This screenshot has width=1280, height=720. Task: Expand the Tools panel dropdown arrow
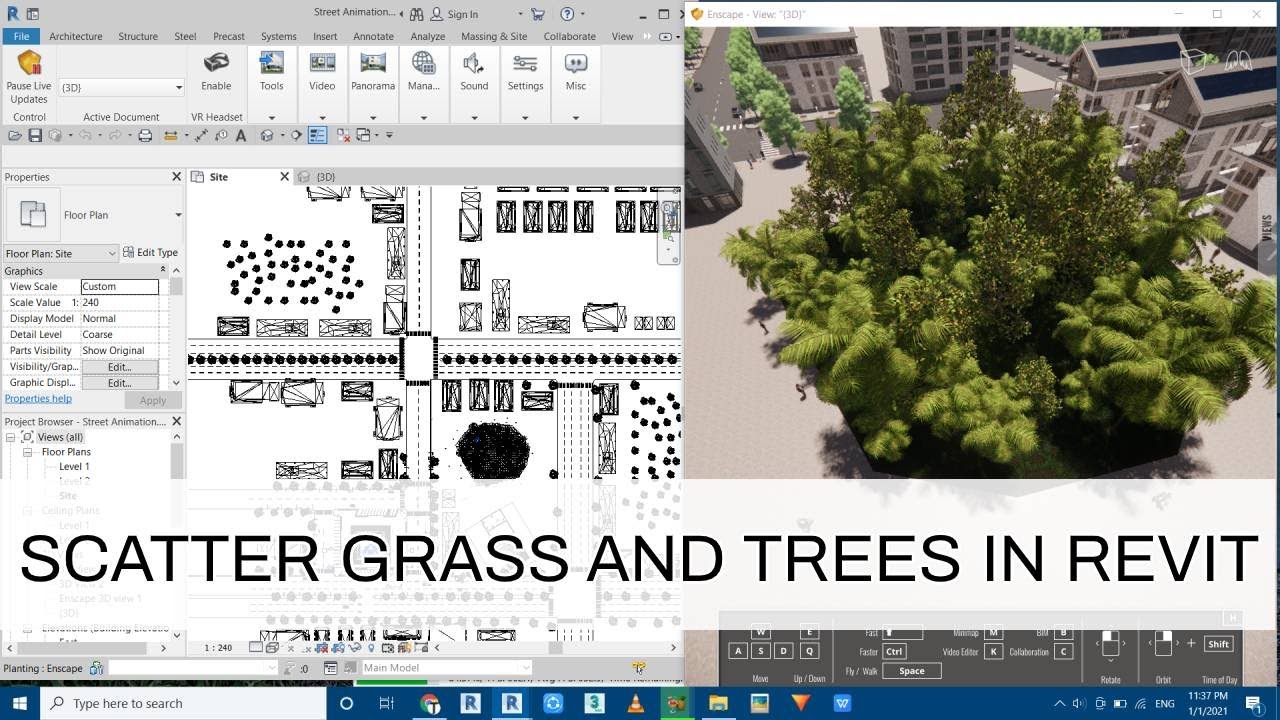pyautogui.click(x=271, y=117)
